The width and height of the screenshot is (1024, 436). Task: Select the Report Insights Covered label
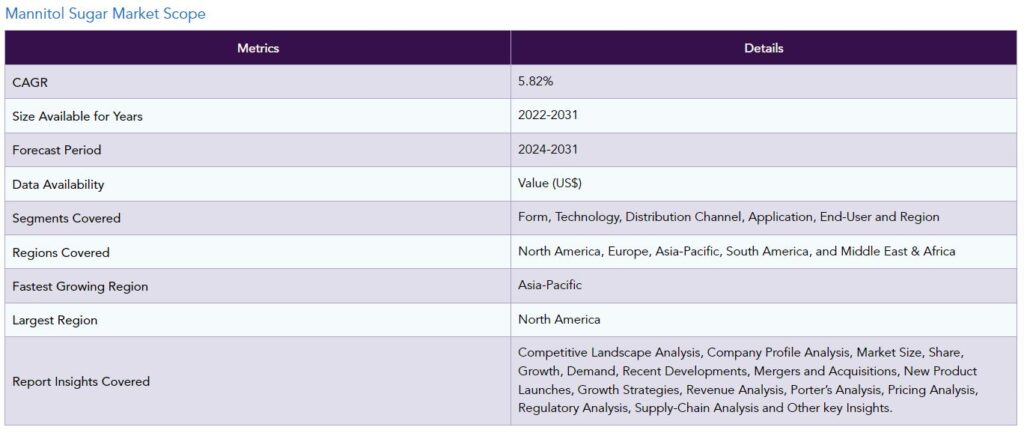[x=81, y=381]
